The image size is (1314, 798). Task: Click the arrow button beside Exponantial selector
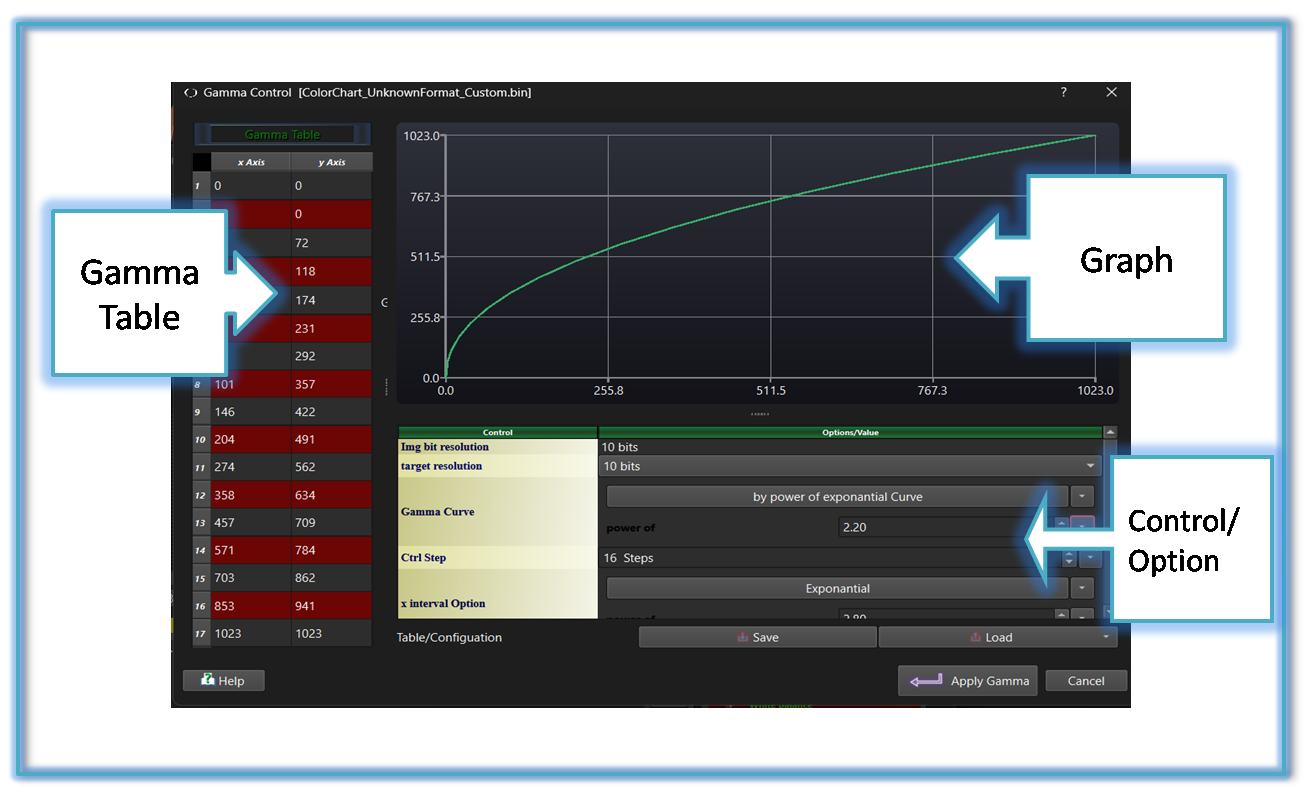pyautogui.click(x=1082, y=589)
